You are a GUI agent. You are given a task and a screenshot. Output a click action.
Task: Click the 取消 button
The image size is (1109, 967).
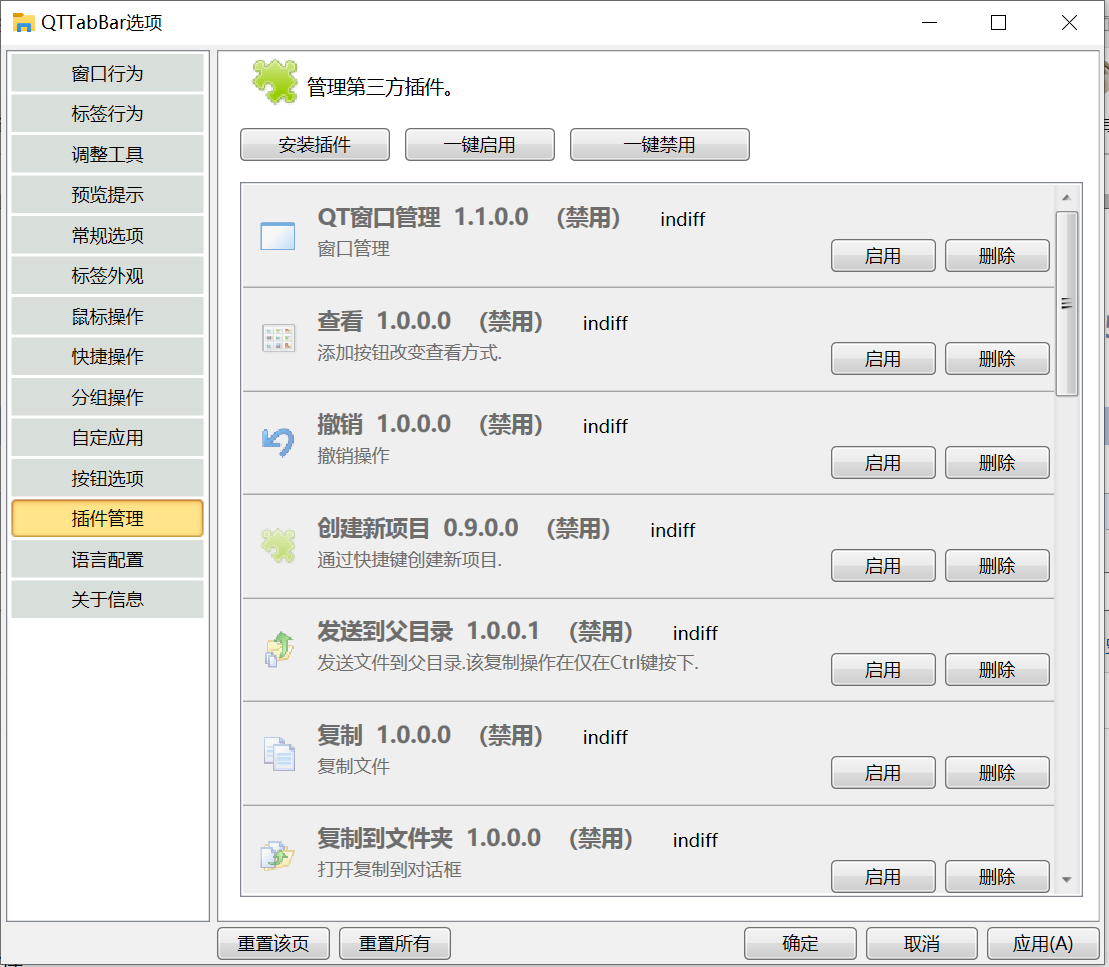922,944
